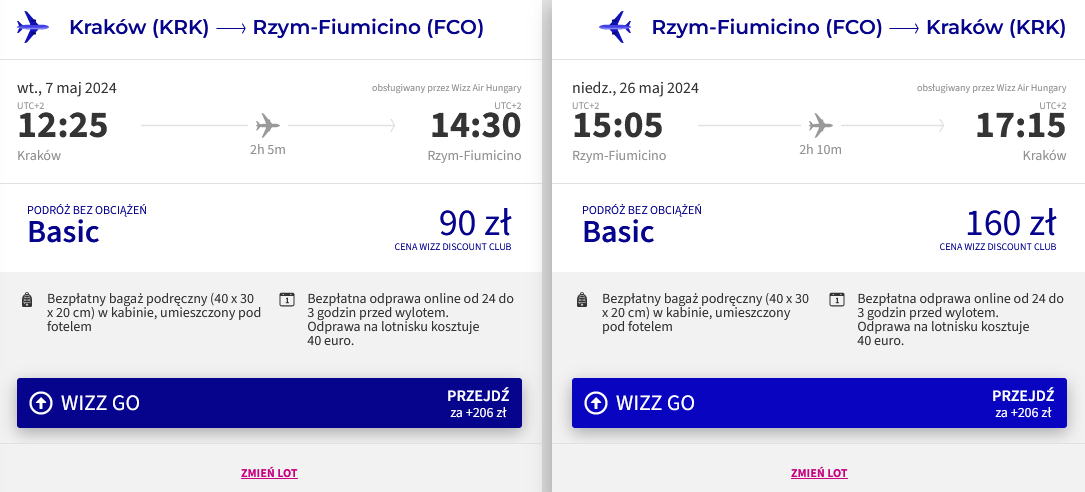Image resolution: width=1085 pixels, height=492 pixels.
Task: Click the wt., 7 maj 2024 date label
Action: click(x=67, y=88)
